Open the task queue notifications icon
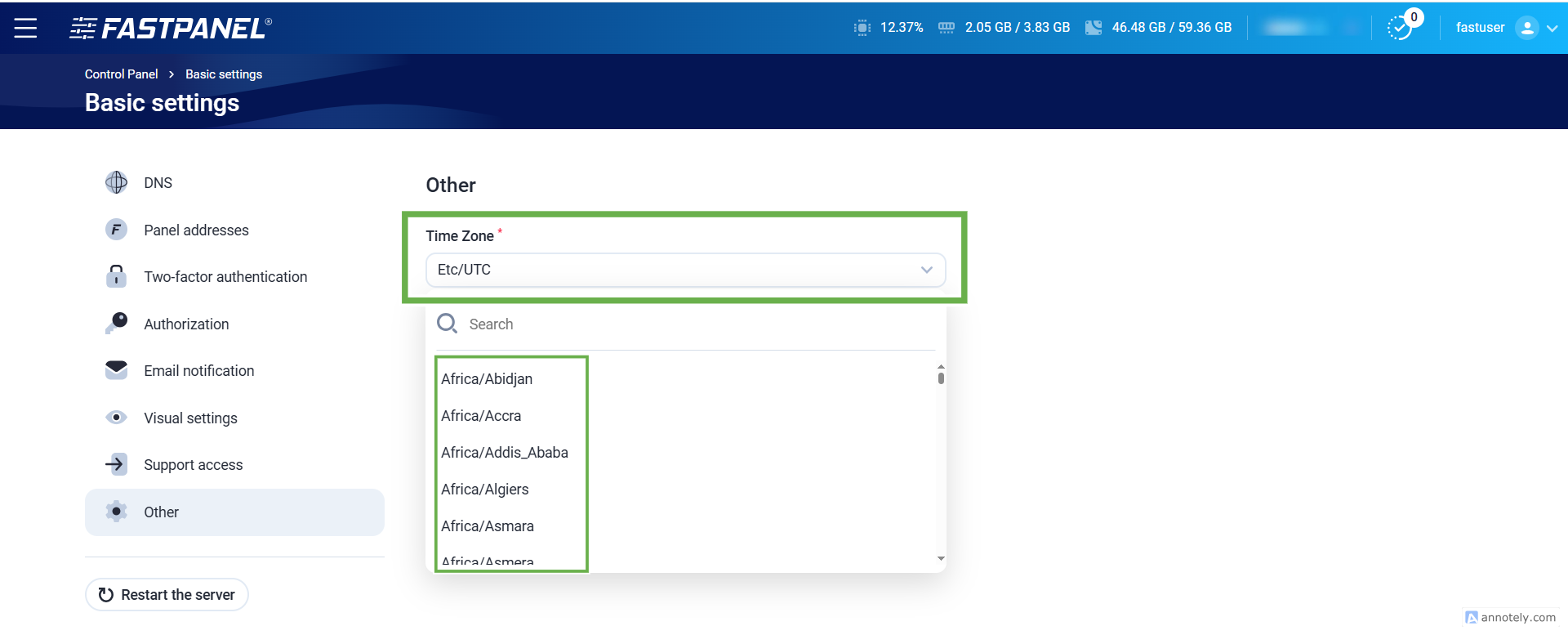Screen dimensions: 1568x635 click(1401, 28)
